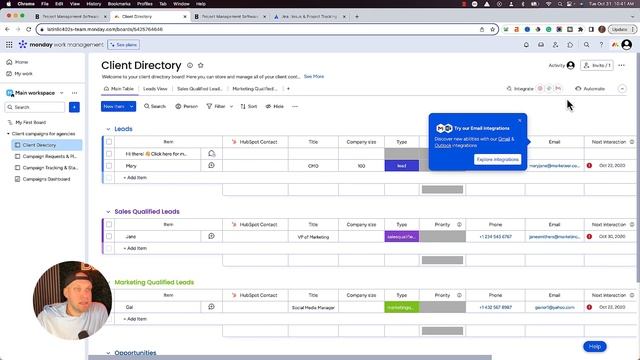Open Campaigns Dashboard board in sidebar
Screen dimensions: 640x360
click(x=46, y=179)
